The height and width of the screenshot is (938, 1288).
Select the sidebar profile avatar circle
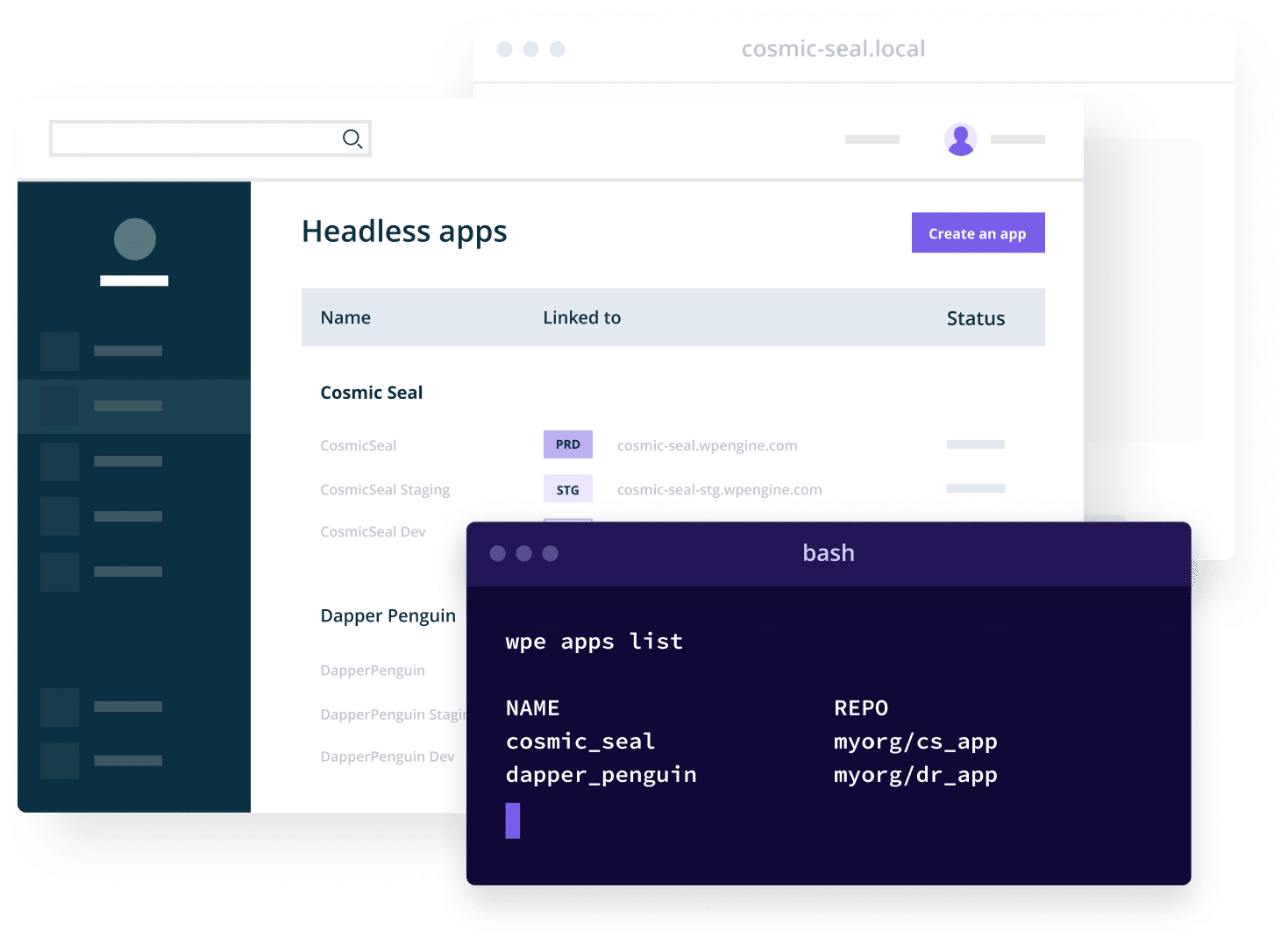pos(134,239)
